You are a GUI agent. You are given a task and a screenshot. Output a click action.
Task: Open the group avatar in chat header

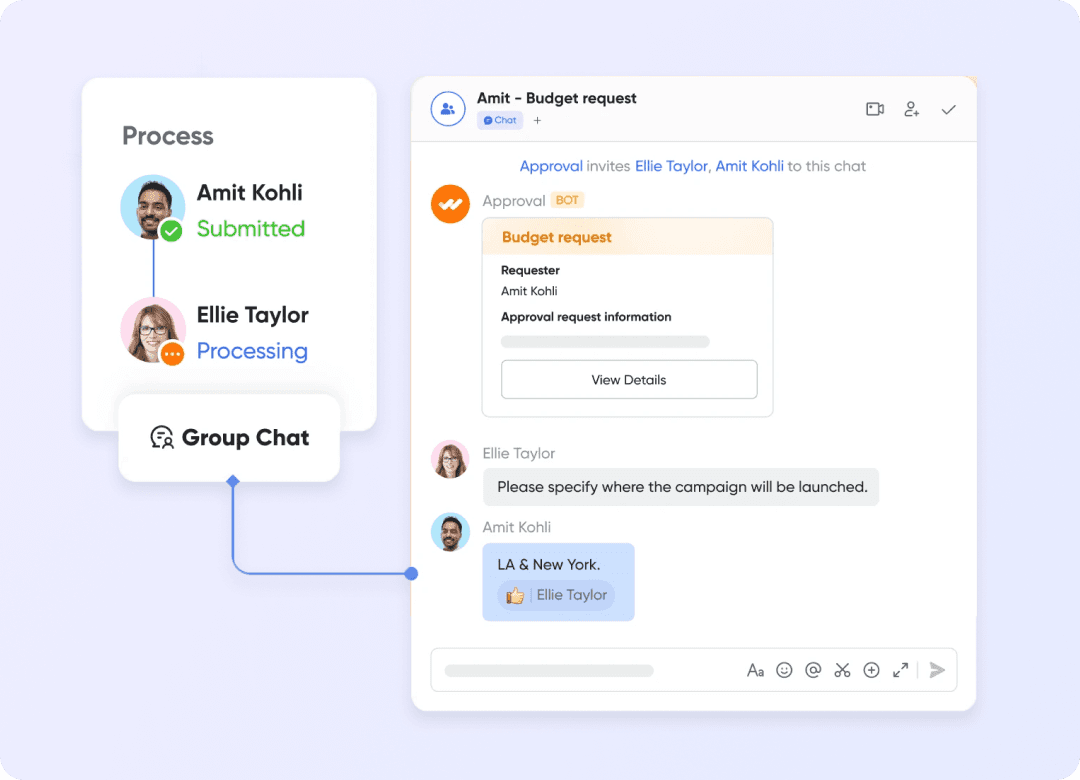[x=448, y=109]
